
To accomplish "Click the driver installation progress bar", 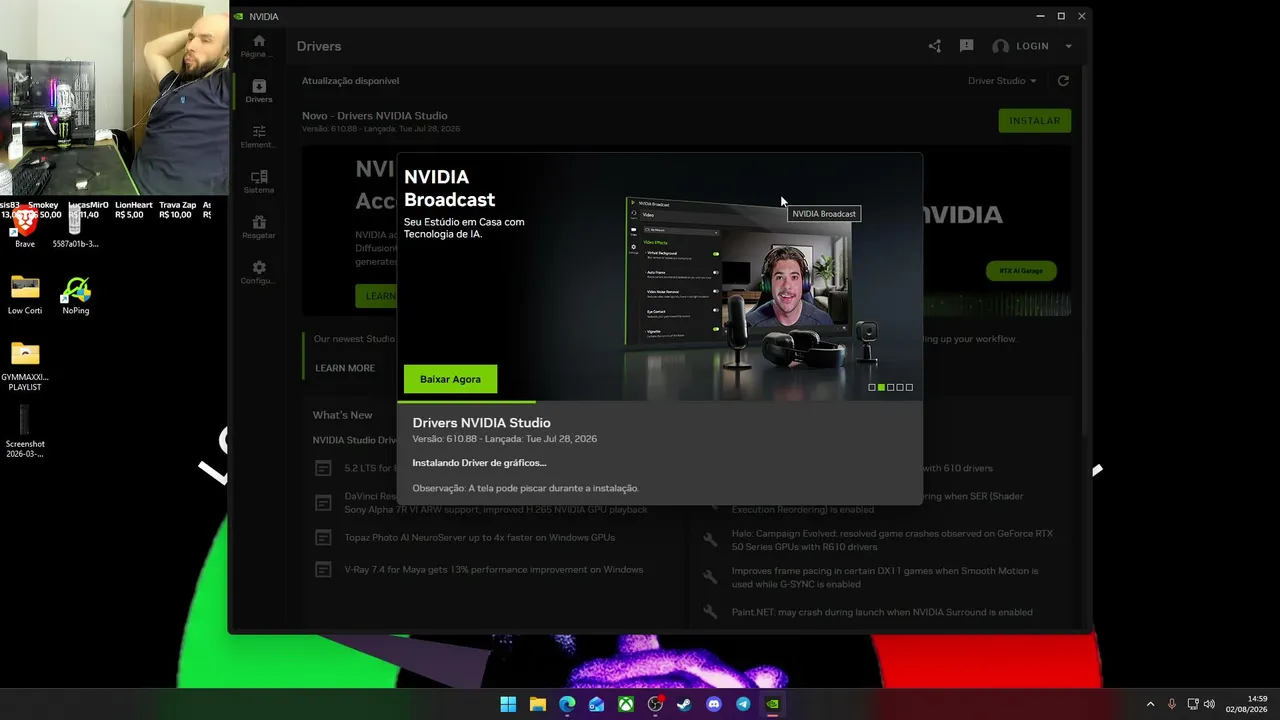I will [660, 402].
